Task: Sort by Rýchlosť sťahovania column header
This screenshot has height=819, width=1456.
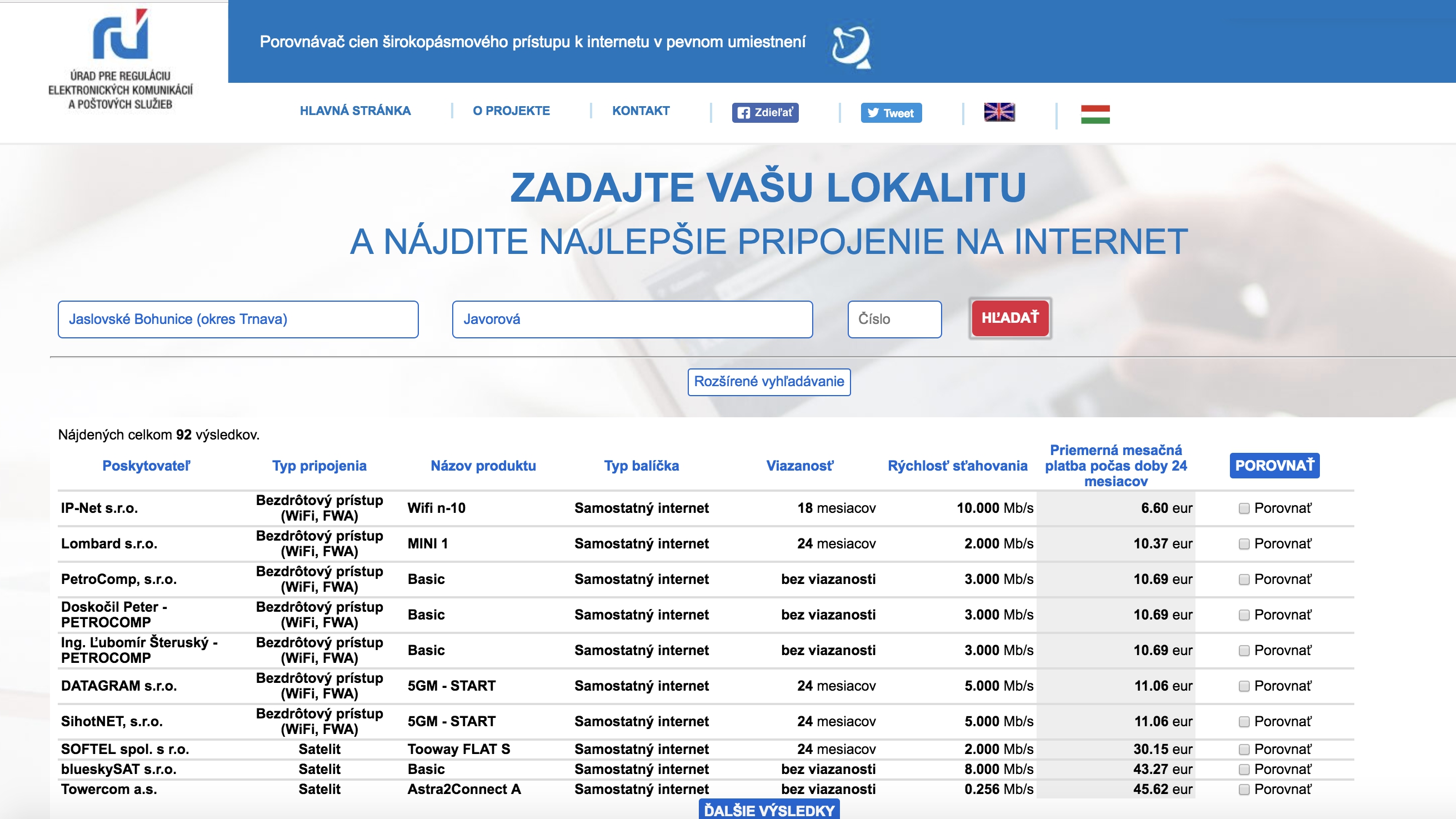Action: 958,465
